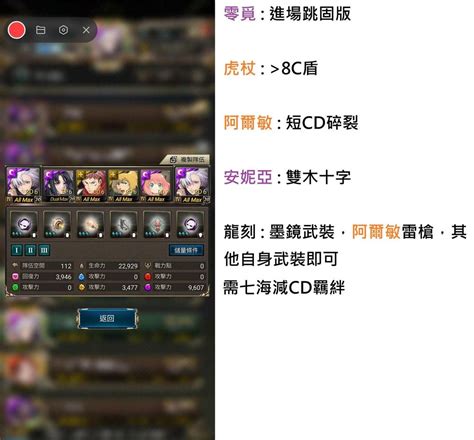The width and height of the screenshot is (474, 440).
Task: Select the red-haired third hero portrait
Action: (x=91, y=186)
